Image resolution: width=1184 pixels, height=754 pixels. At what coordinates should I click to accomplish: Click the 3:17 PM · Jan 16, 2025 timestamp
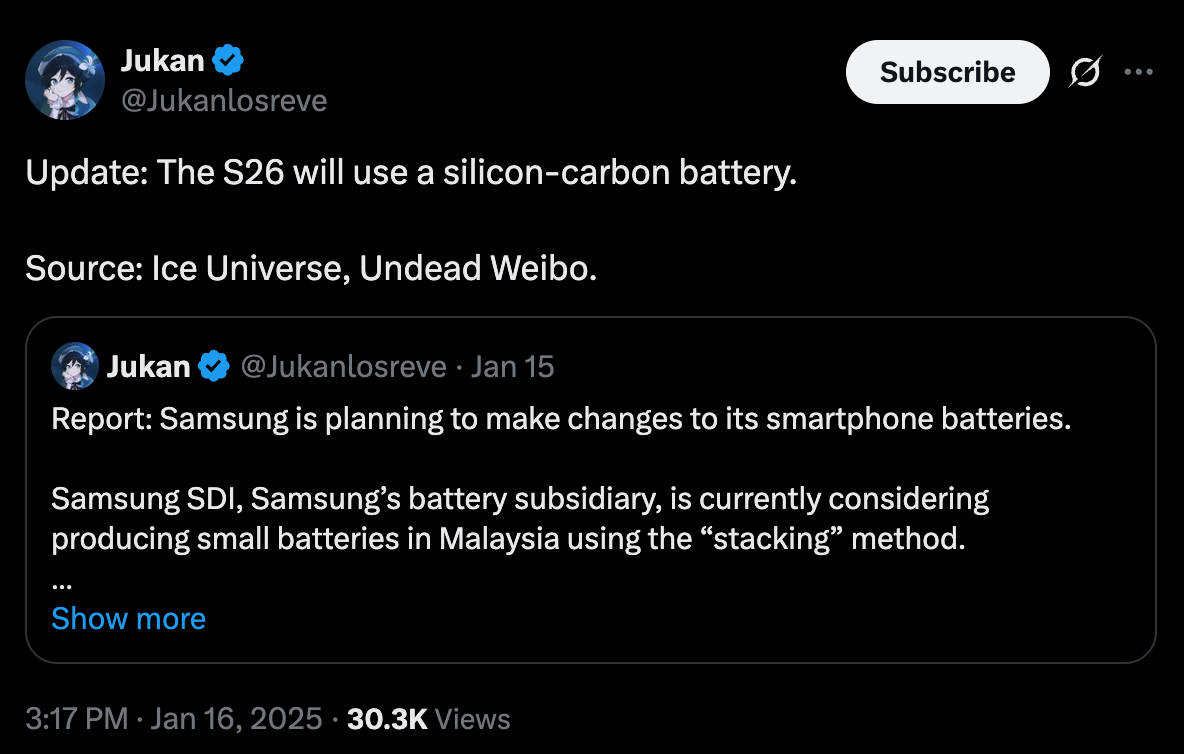coord(174,718)
